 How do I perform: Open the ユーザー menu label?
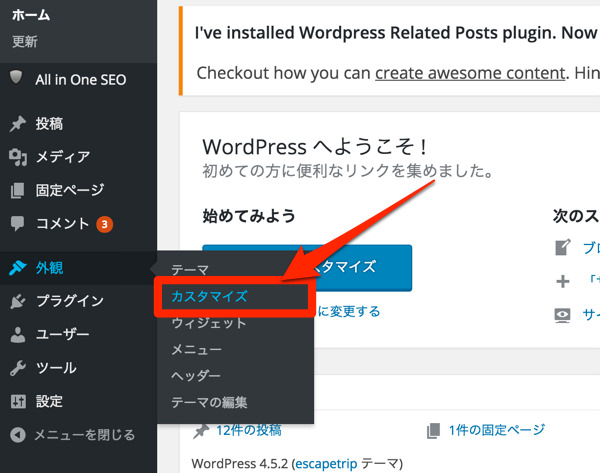(x=62, y=334)
